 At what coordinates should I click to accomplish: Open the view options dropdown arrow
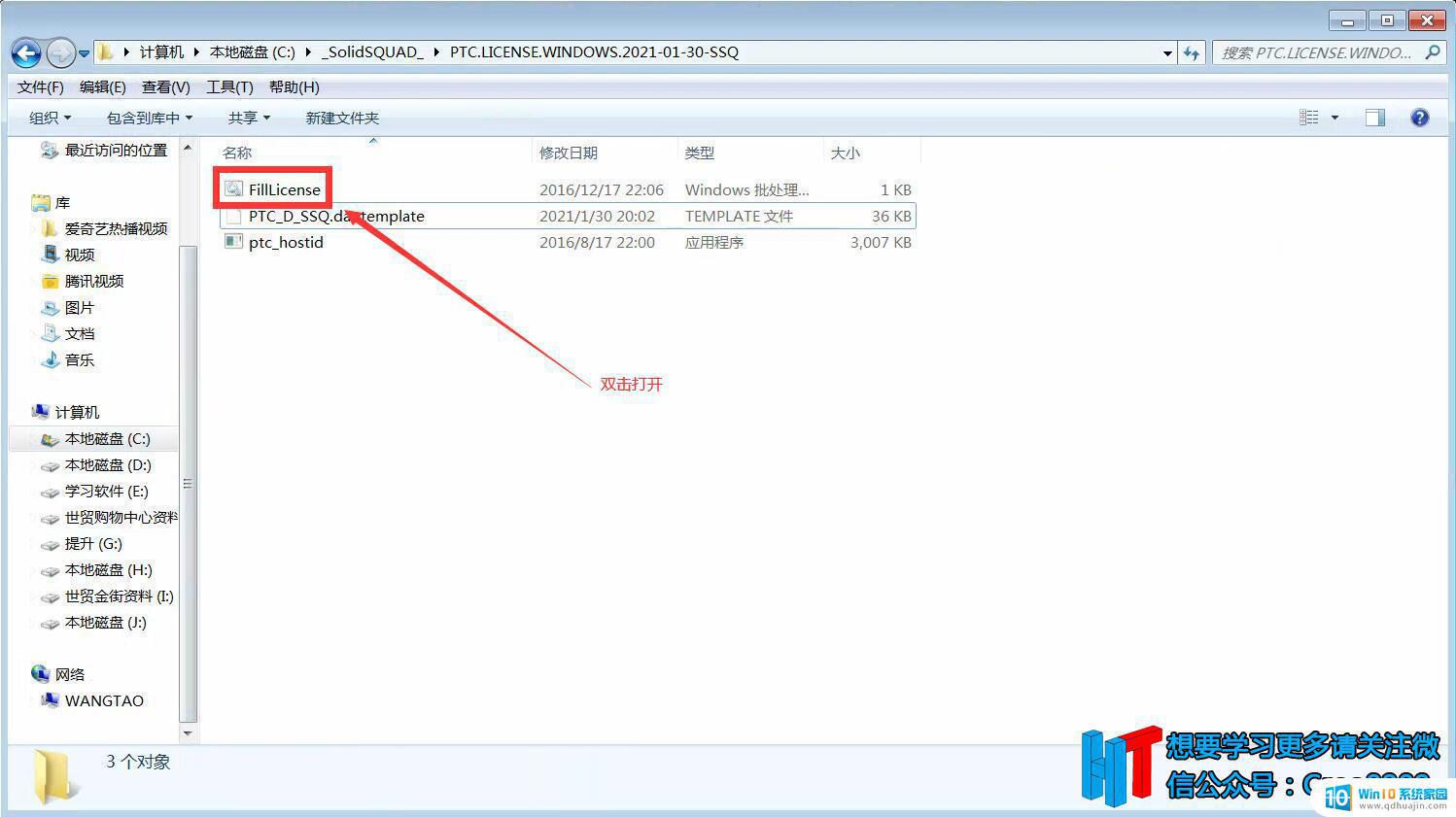(x=1335, y=118)
